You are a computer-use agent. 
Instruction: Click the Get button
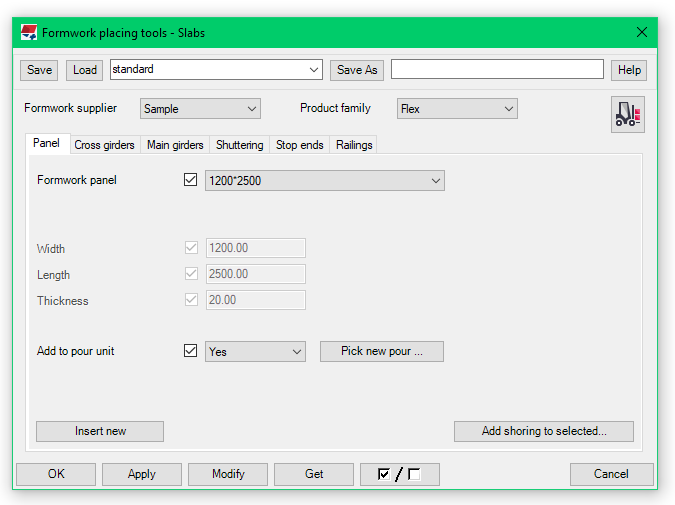(x=314, y=474)
